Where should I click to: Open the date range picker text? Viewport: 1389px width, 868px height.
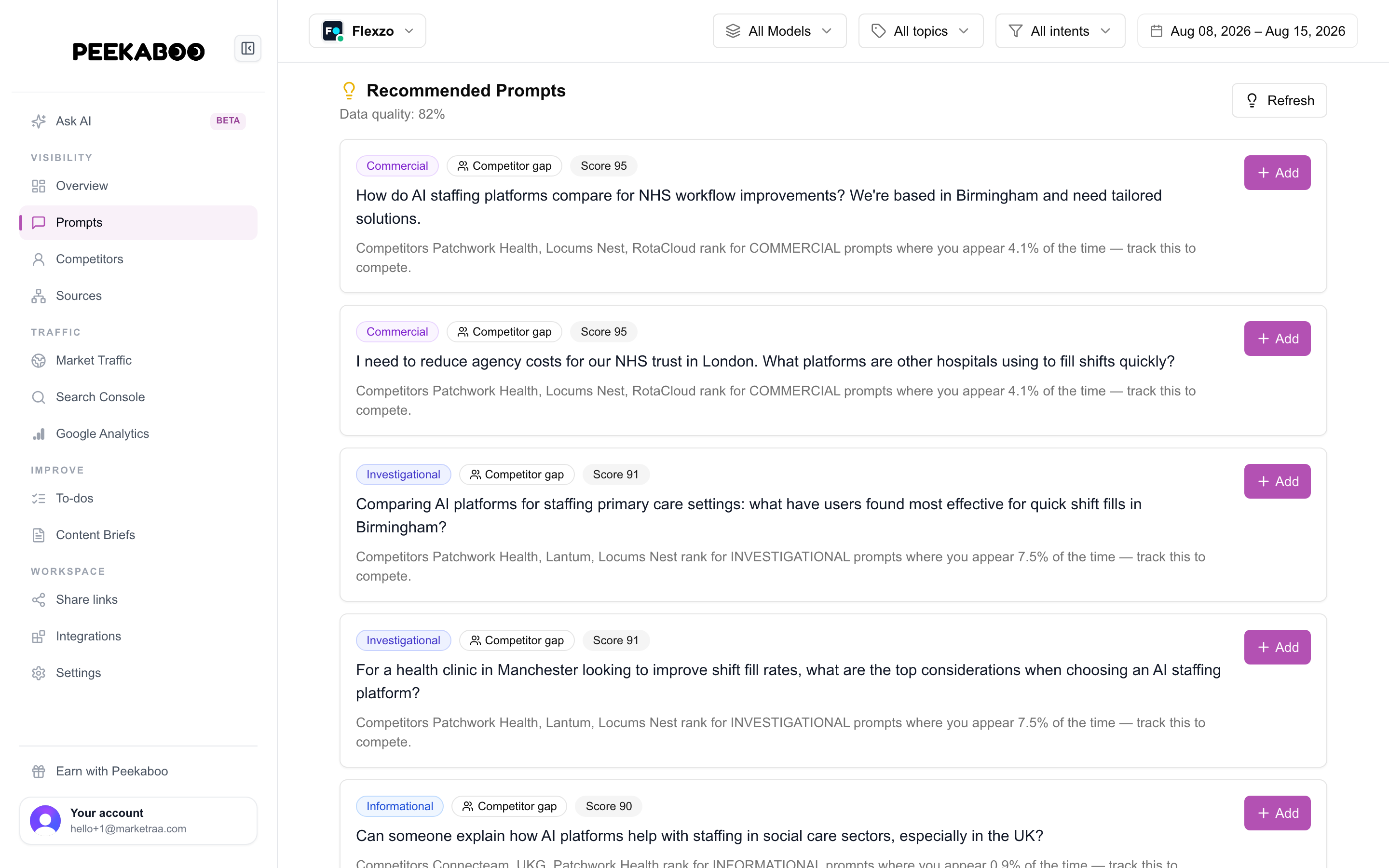1257,31
